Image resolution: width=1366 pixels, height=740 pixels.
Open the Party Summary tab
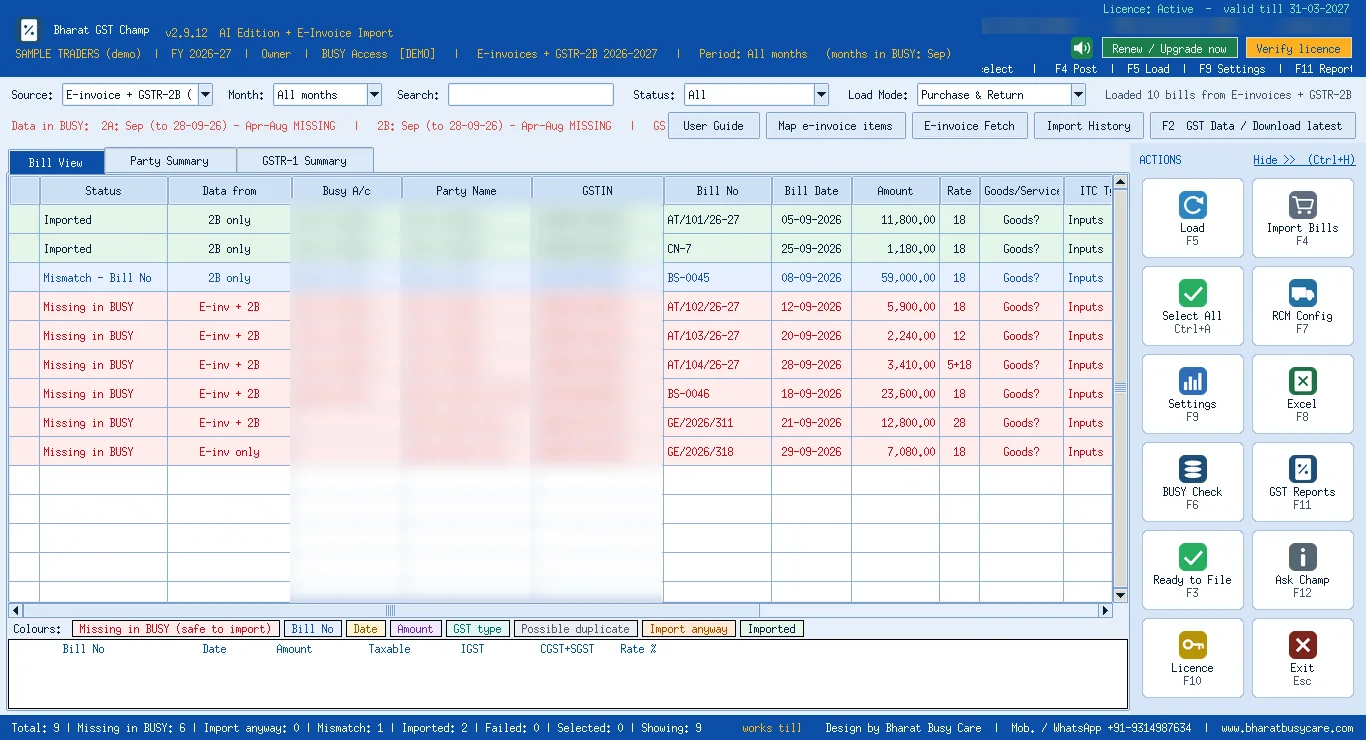[x=170, y=160]
